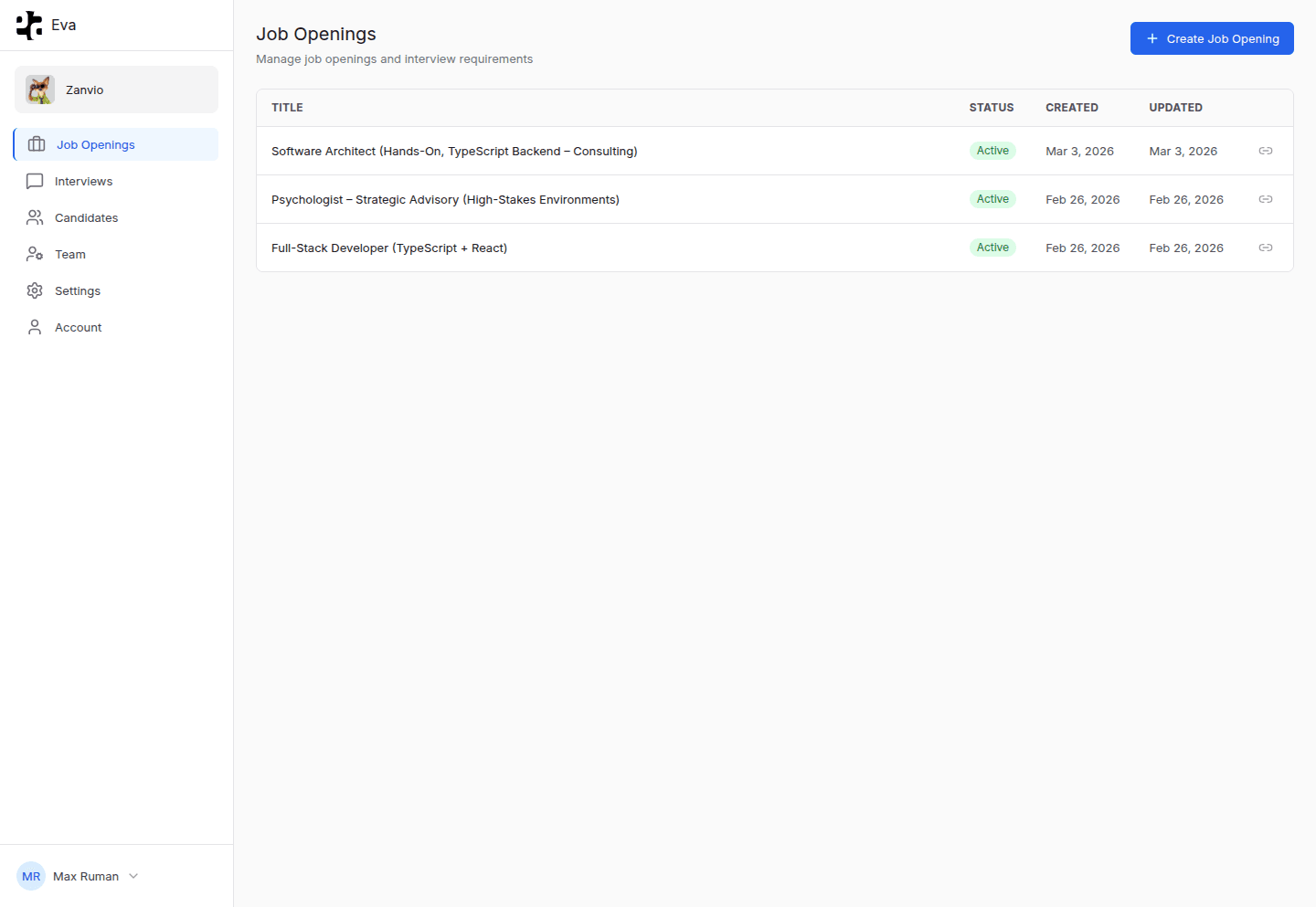The image size is (1316, 907).
Task: Open Software Architect job opening title
Action: click(x=454, y=151)
